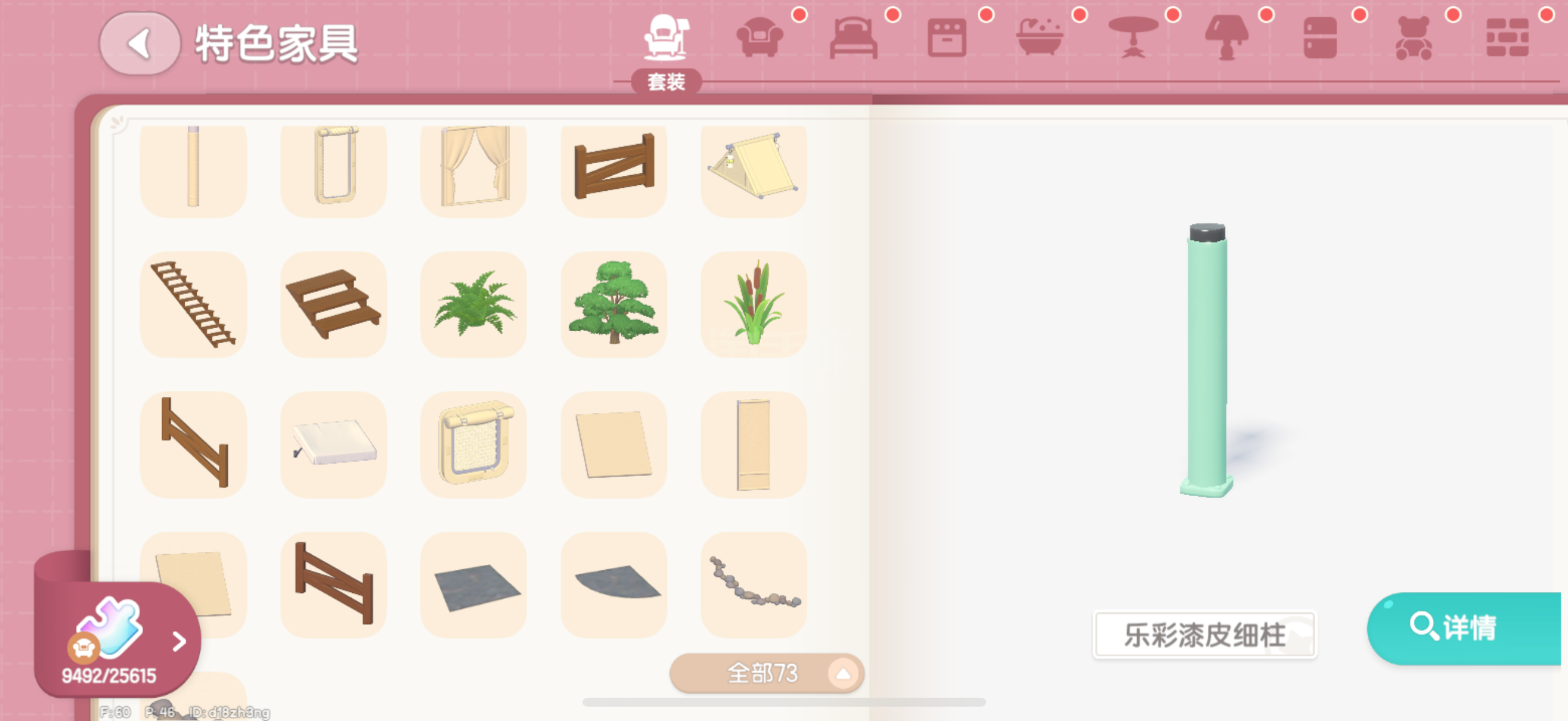Go back using the arrow button

click(140, 44)
